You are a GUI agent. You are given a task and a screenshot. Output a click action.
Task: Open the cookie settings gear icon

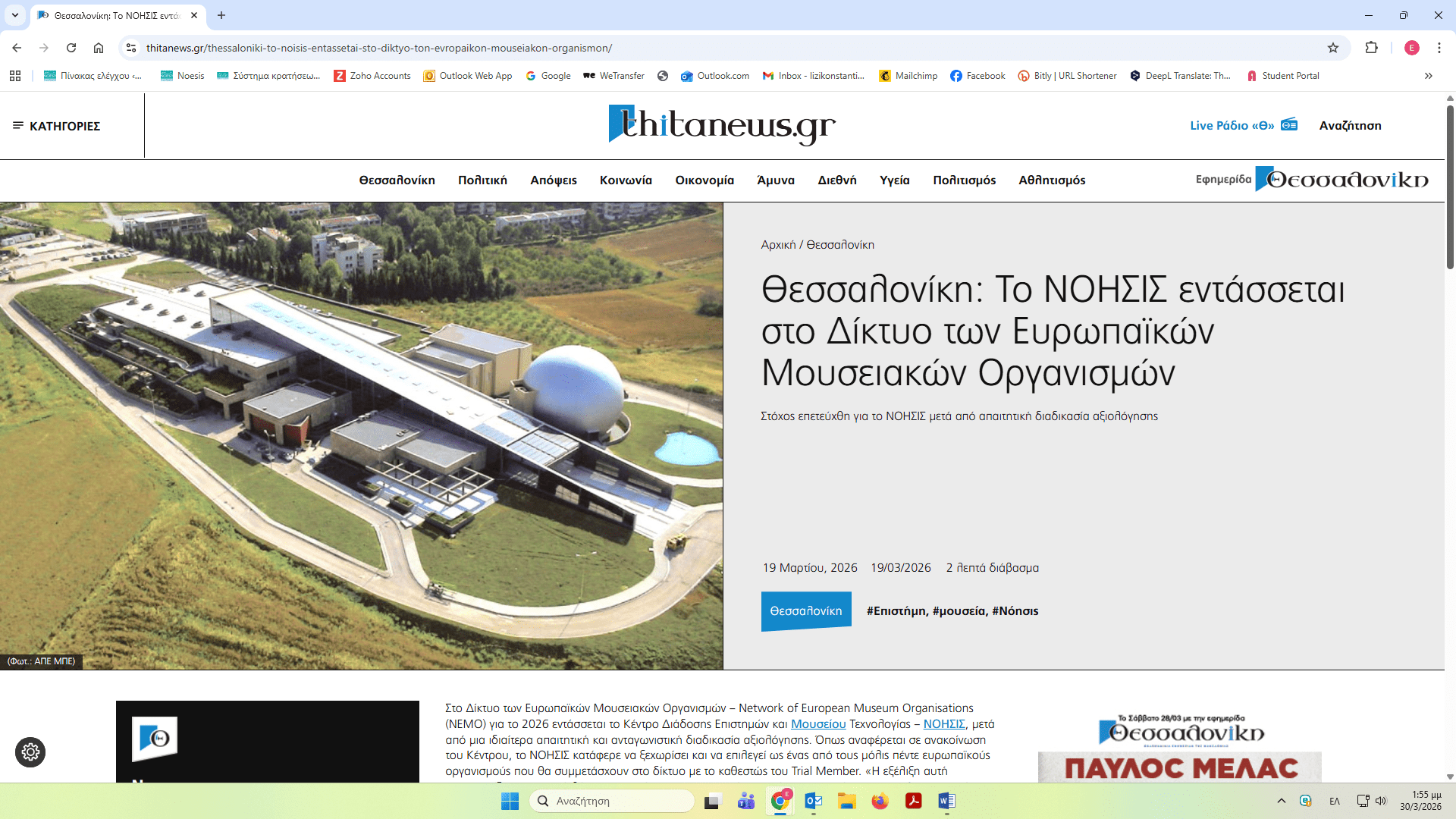click(30, 752)
